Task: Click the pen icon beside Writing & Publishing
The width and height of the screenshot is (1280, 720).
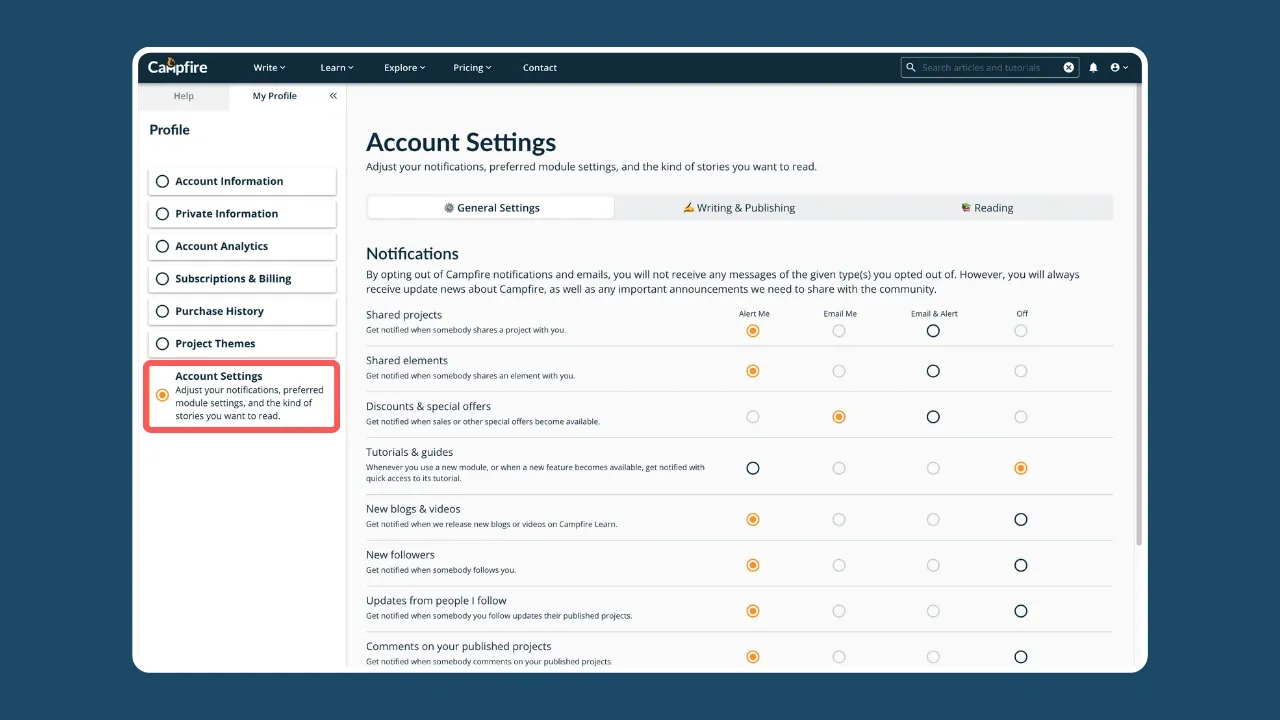Action: pyautogui.click(x=688, y=207)
